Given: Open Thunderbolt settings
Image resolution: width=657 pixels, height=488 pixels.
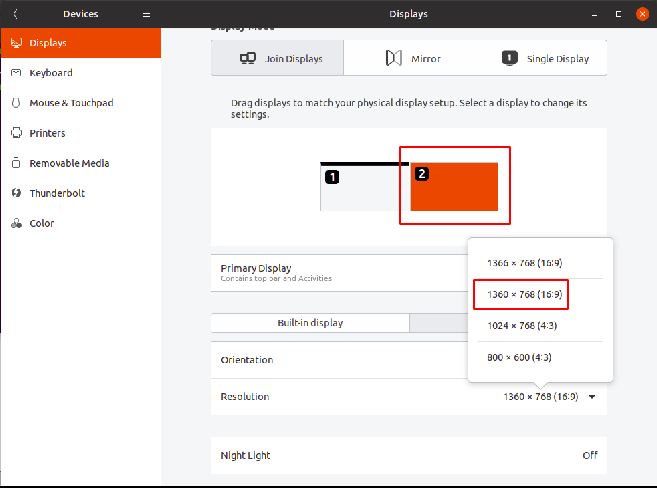Looking at the screenshot, I should click(x=80, y=194).
